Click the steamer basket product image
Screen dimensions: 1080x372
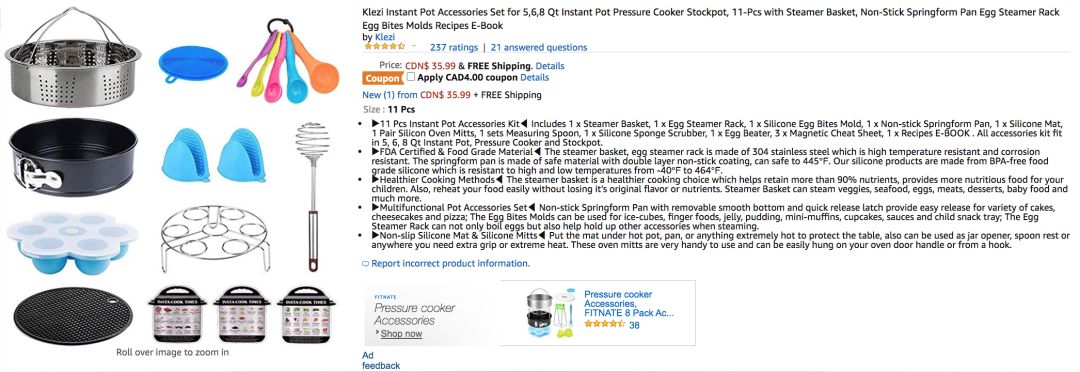(x=73, y=58)
